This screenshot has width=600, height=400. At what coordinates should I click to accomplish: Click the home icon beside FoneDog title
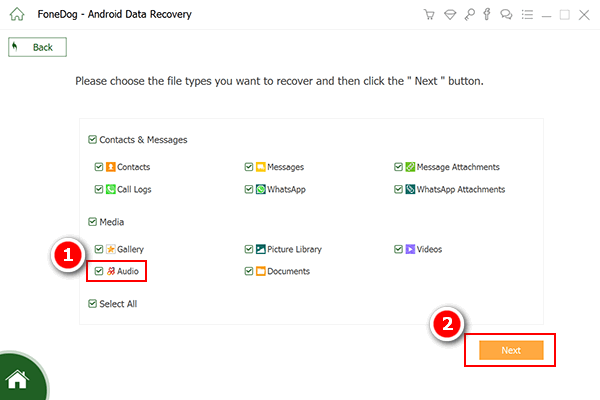(17, 14)
